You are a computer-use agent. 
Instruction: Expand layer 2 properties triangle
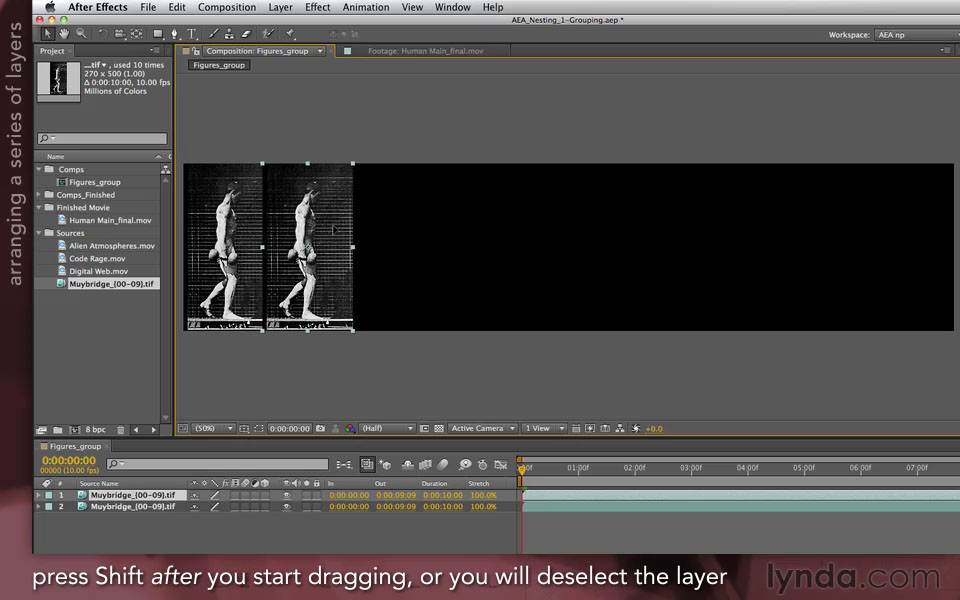(39, 507)
